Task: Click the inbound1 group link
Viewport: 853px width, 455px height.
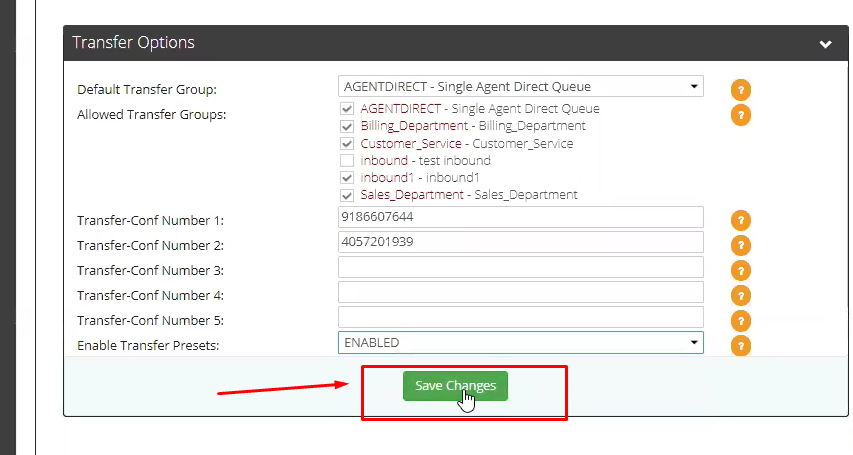Action: [x=387, y=177]
